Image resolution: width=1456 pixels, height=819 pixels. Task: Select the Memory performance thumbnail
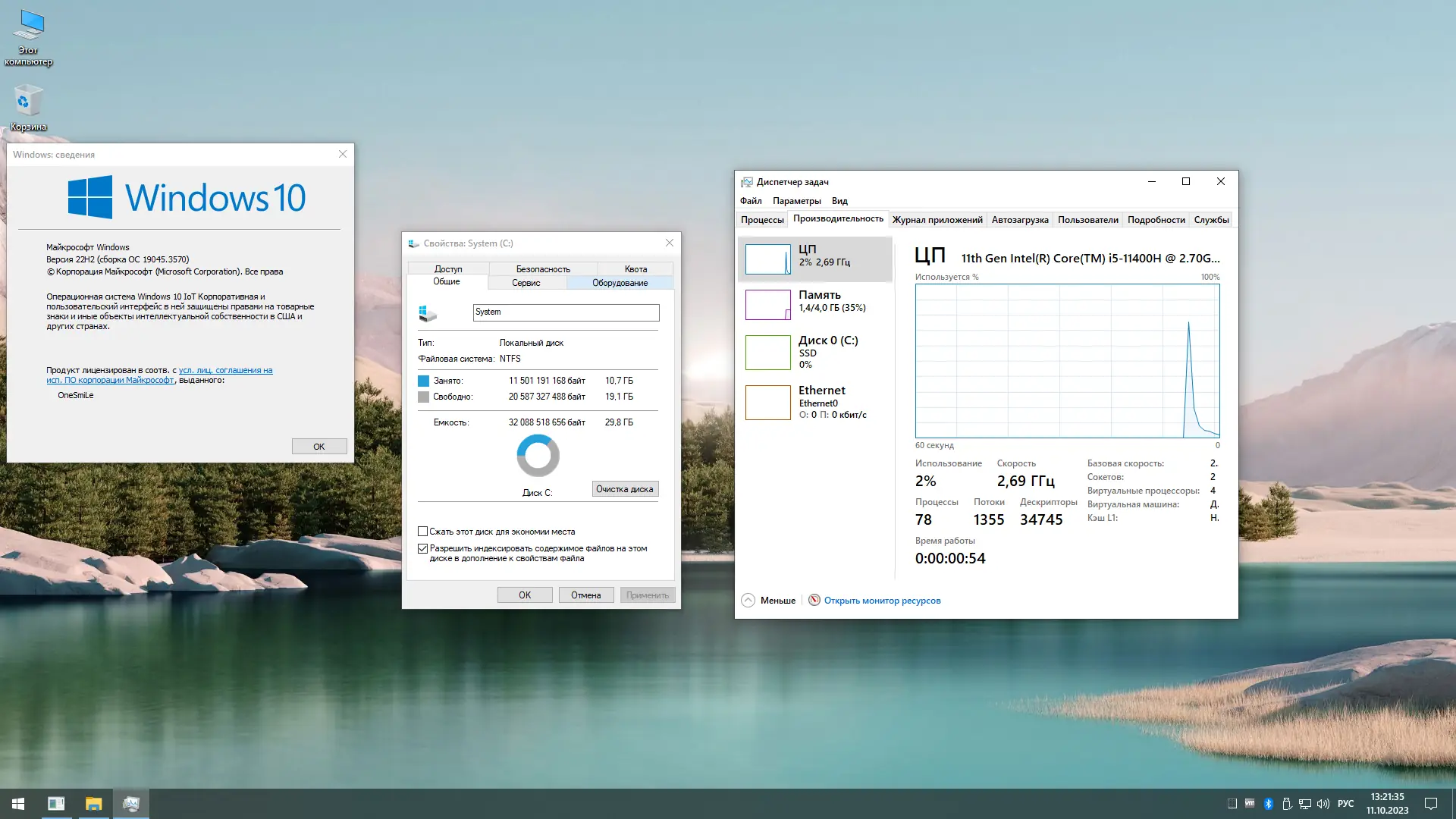point(767,305)
